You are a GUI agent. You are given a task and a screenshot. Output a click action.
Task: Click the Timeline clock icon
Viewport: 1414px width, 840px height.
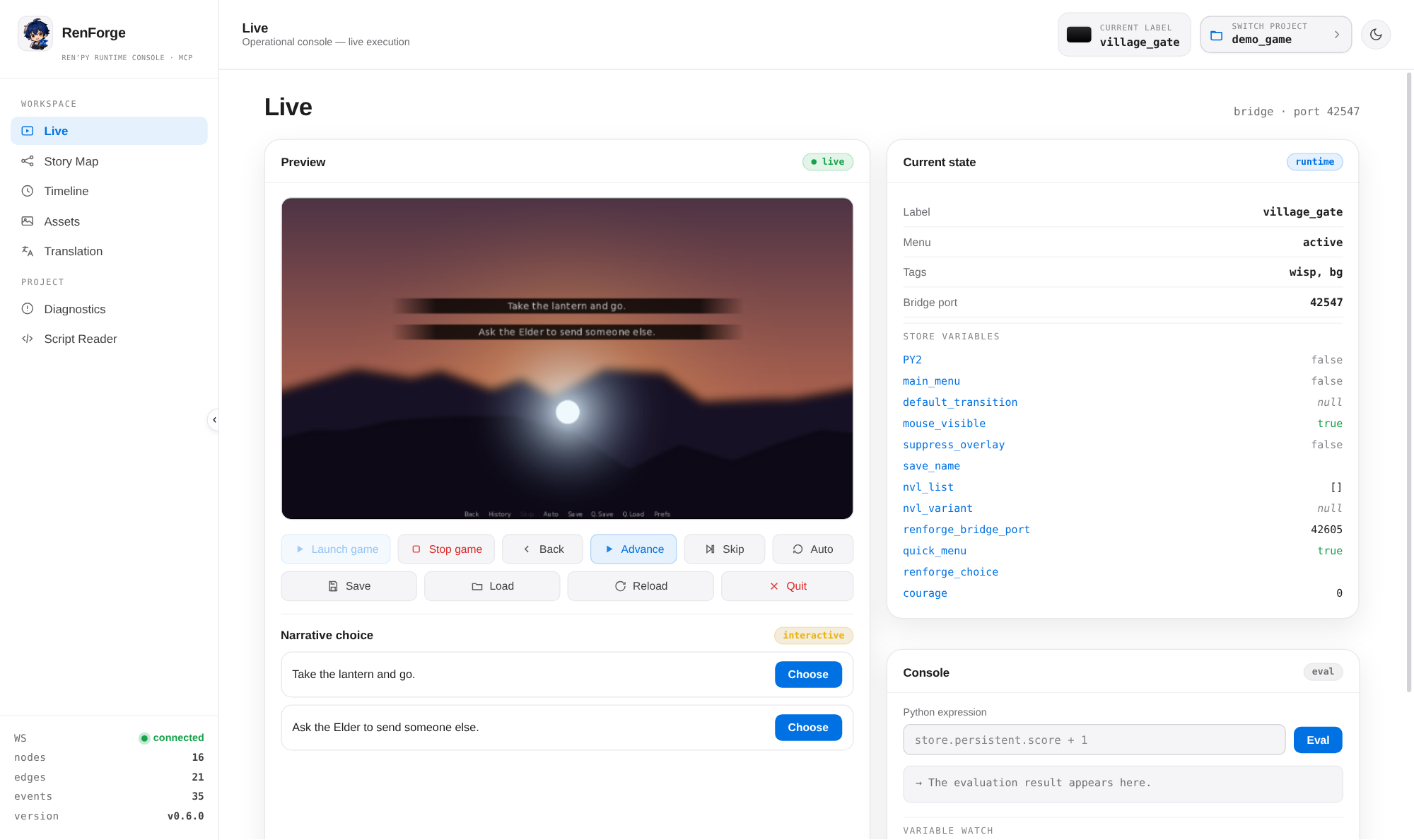pyautogui.click(x=28, y=191)
